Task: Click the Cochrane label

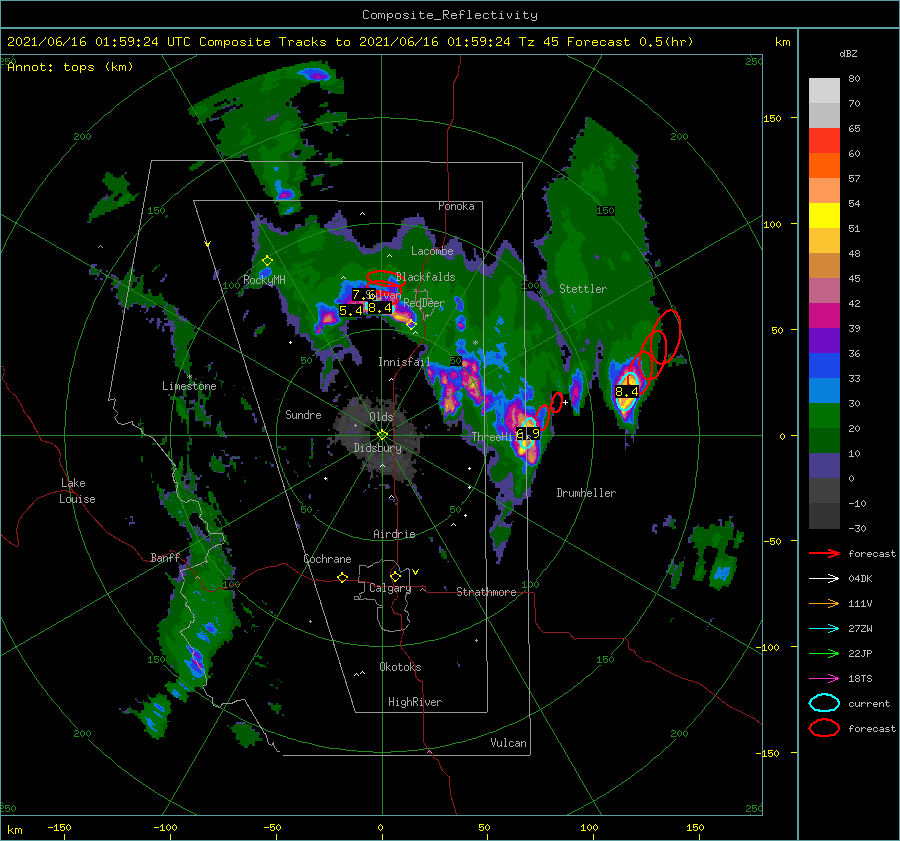Action: 327,559
